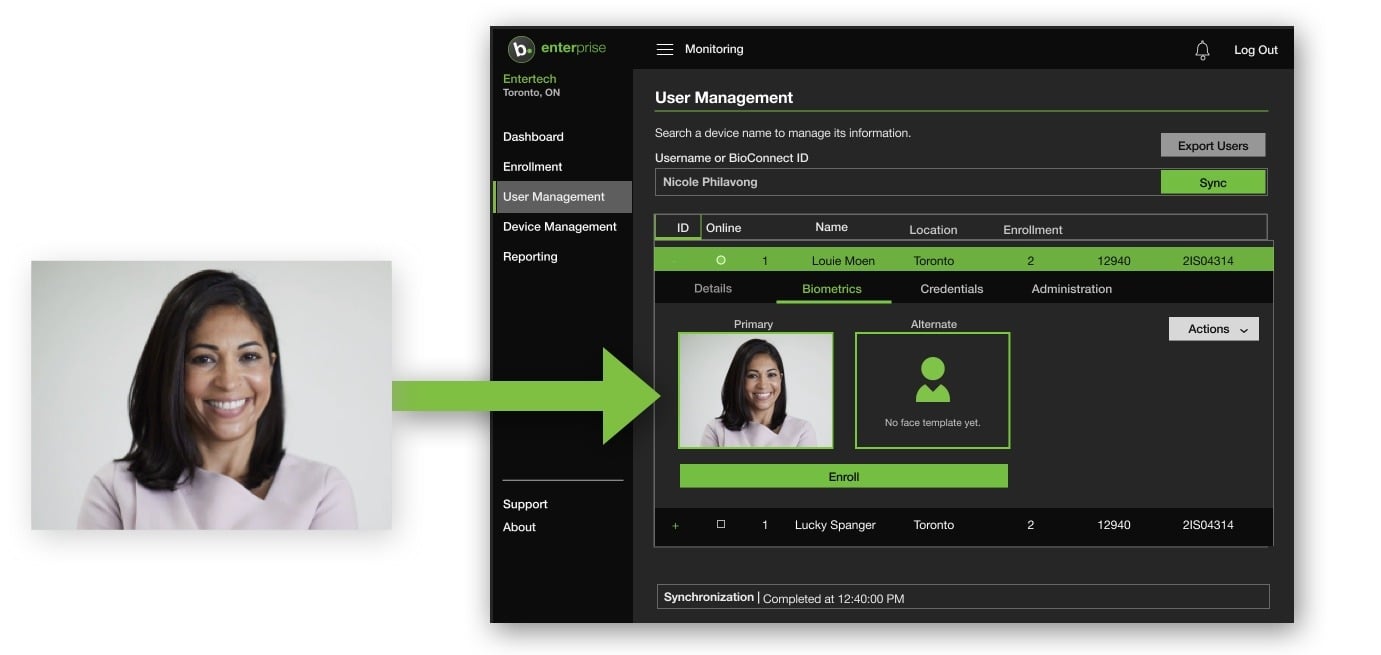Open the Actions dropdown

(1213, 328)
